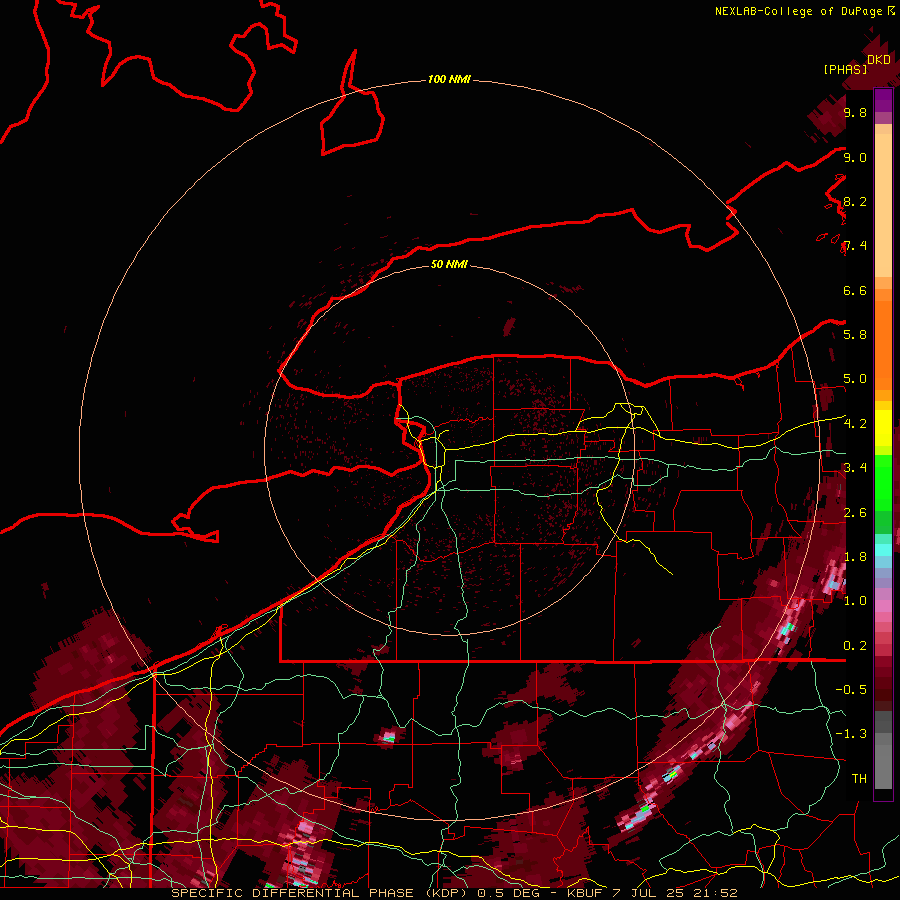Click the -1.3 value on the color scale
Screen dimensions: 900x900
[851, 734]
